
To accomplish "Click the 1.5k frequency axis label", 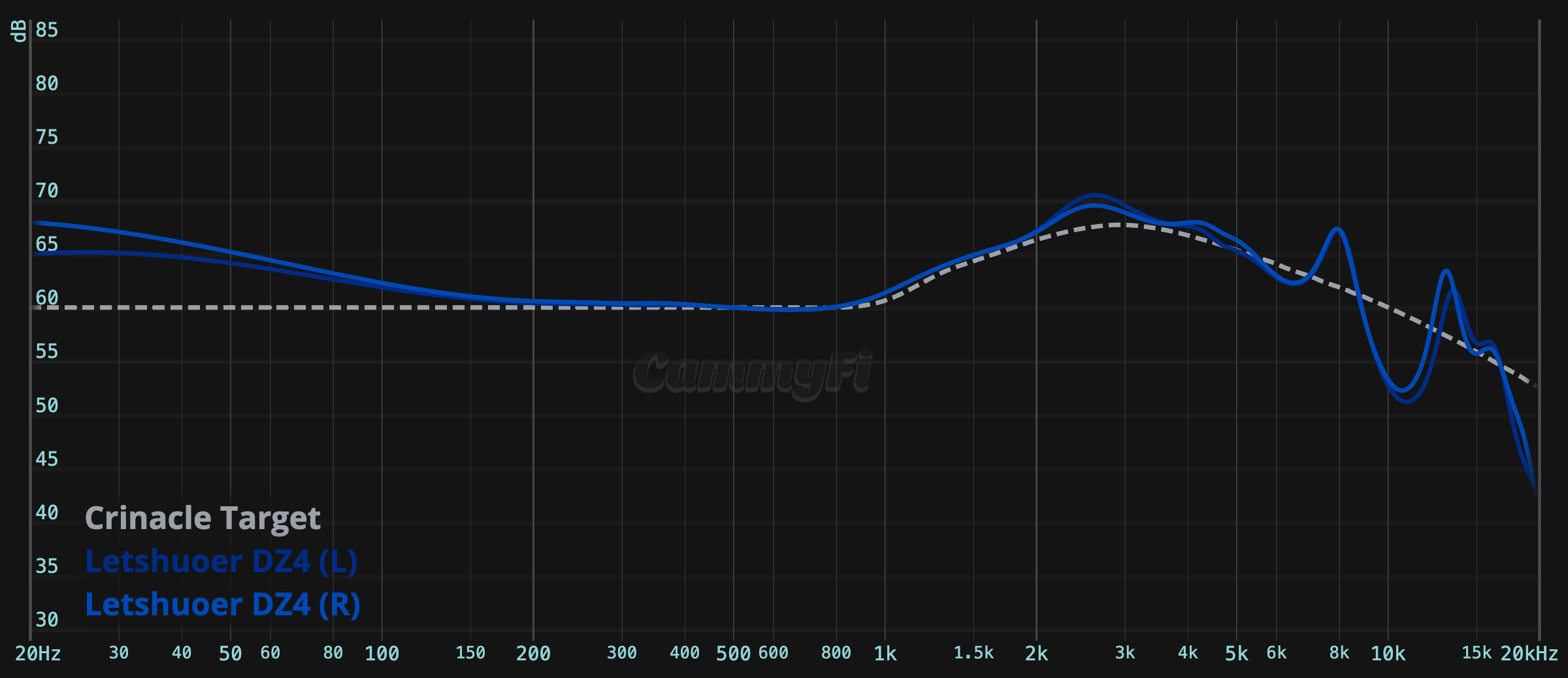I will (973, 653).
